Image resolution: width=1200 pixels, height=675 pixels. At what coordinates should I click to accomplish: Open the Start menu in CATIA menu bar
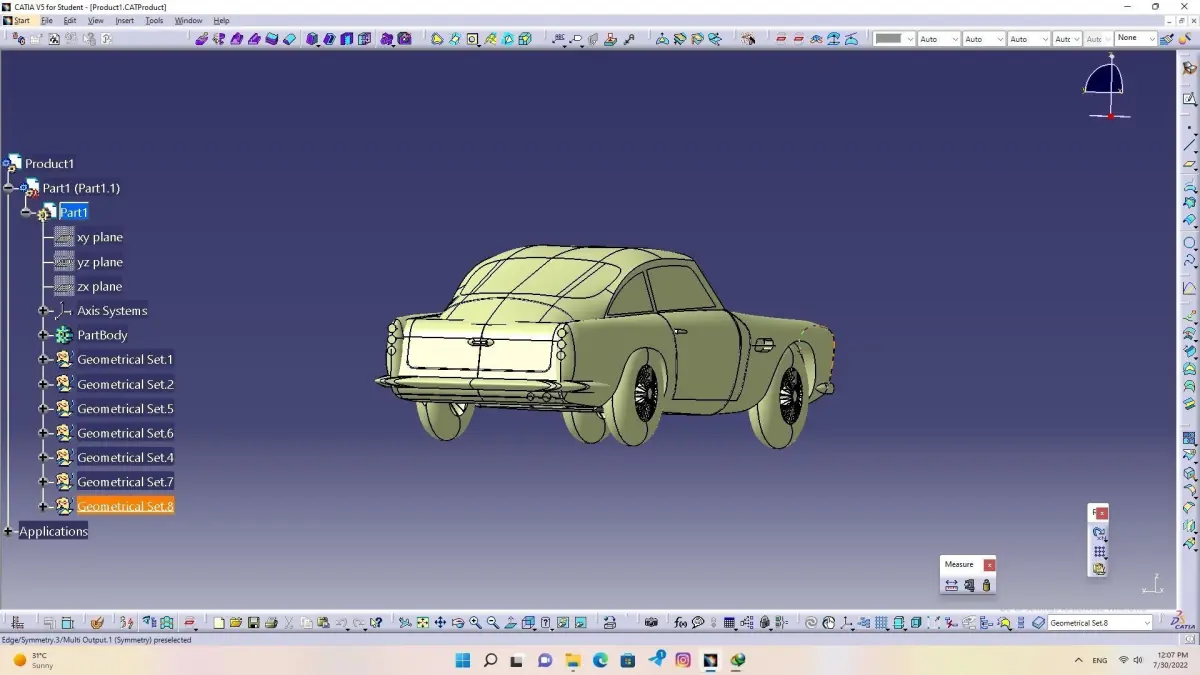coord(21,20)
